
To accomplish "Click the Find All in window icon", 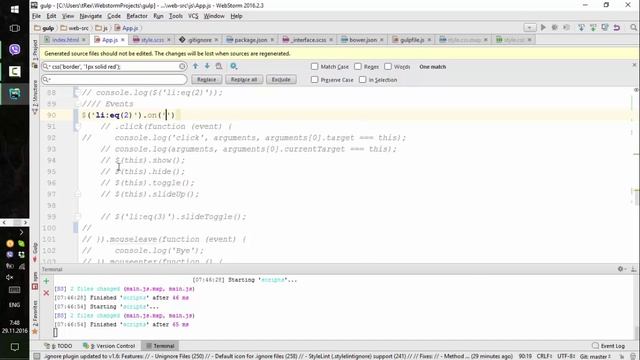I will coord(219,66).
